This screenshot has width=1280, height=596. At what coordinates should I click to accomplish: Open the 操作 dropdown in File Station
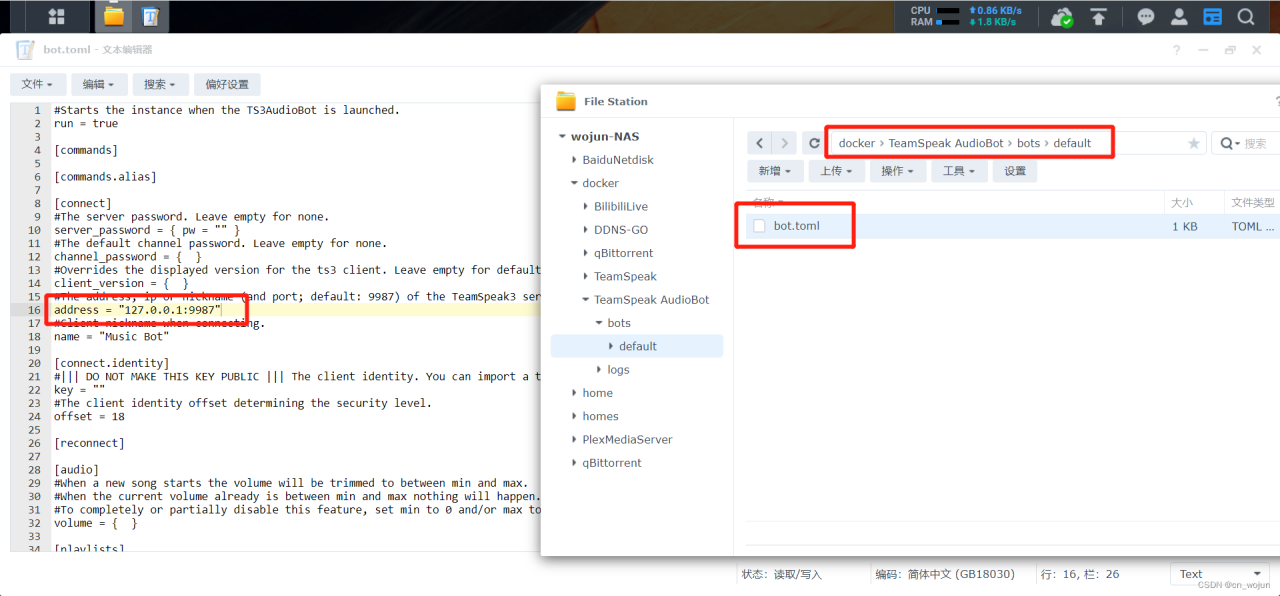(897, 170)
